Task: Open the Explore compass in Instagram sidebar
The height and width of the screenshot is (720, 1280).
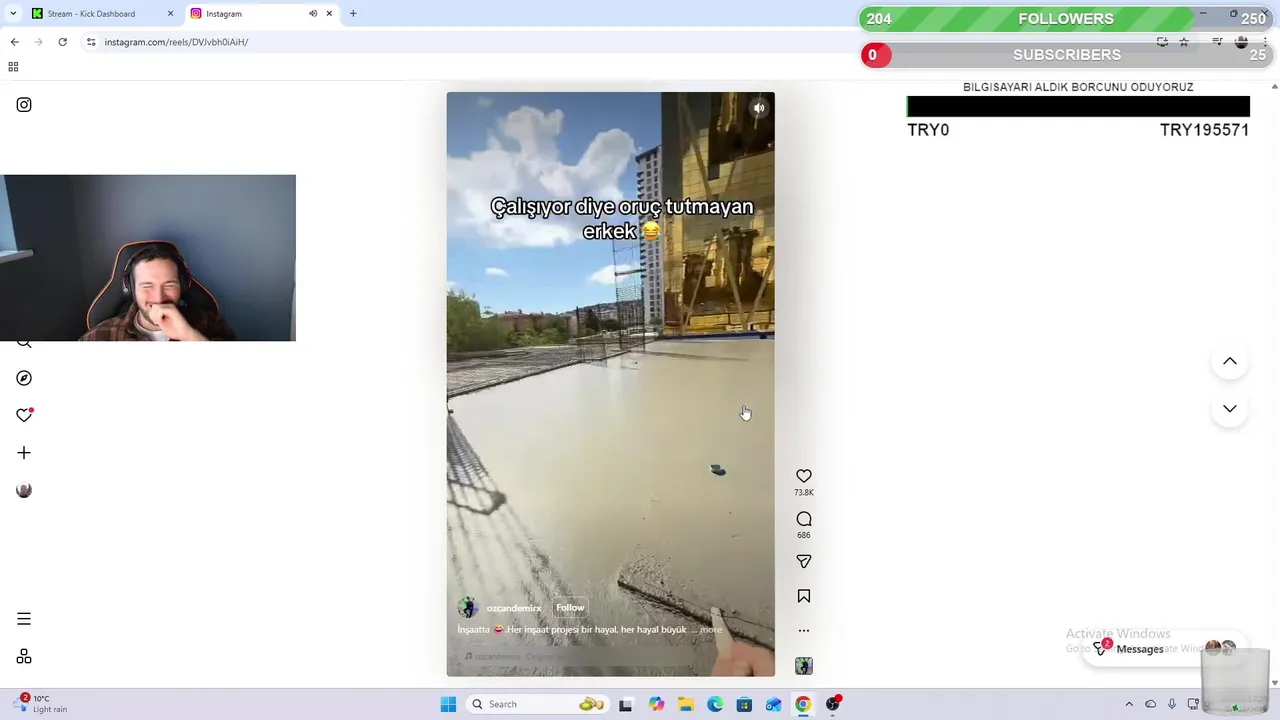Action: click(x=24, y=378)
